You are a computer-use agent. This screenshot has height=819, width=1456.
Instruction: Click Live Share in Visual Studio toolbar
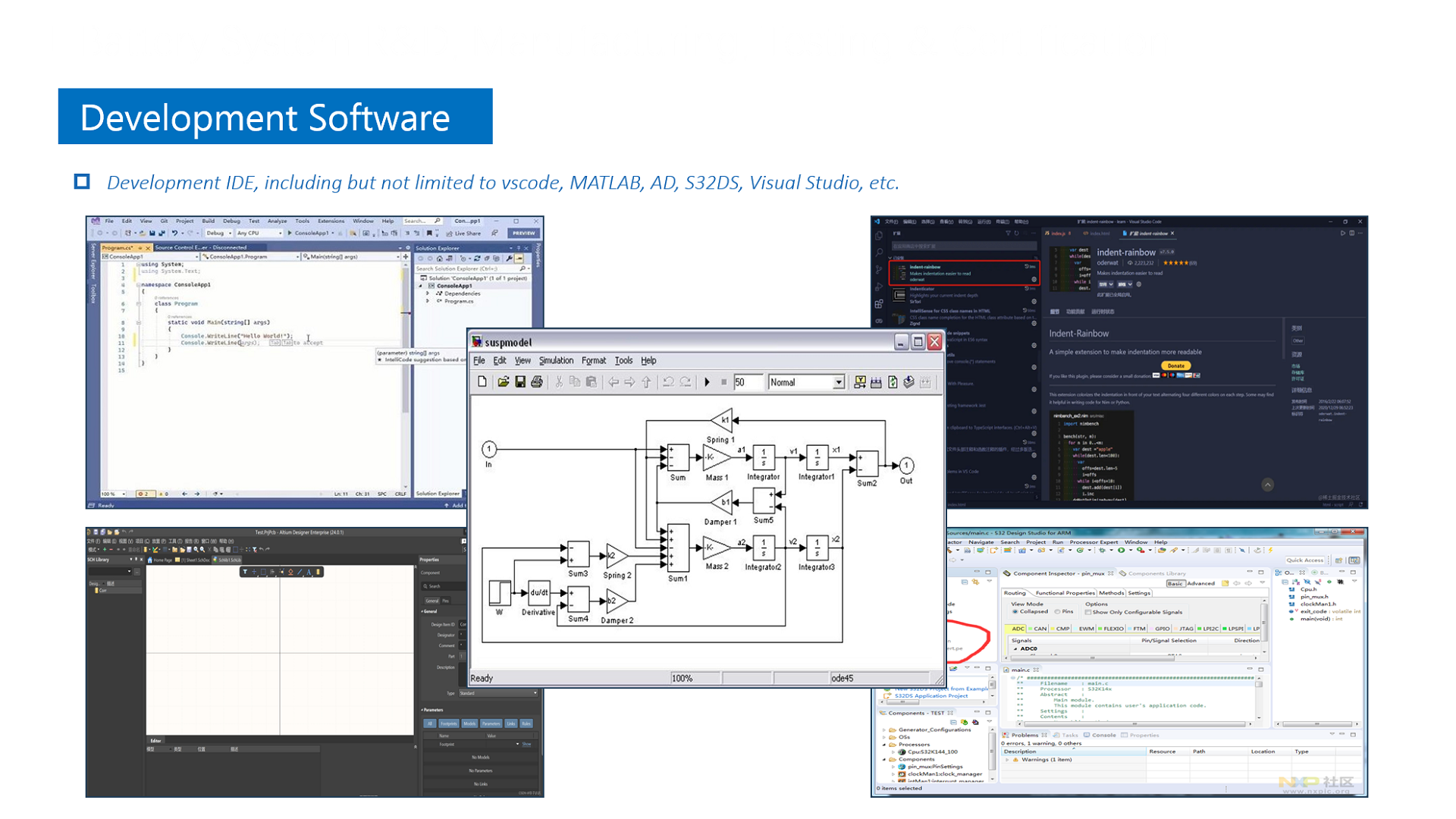(x=463, y=234)
